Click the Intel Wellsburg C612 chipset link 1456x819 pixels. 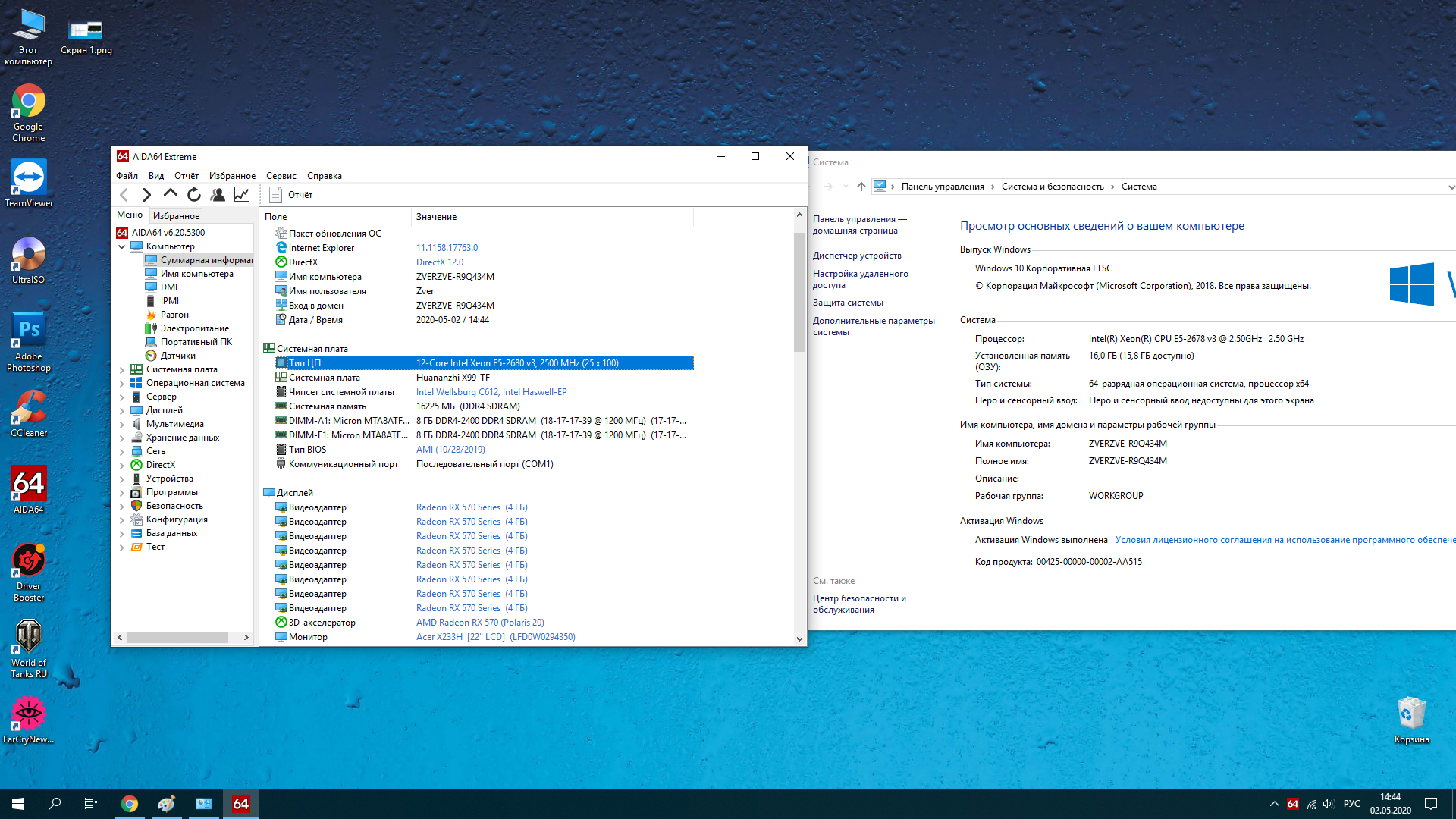457,392
